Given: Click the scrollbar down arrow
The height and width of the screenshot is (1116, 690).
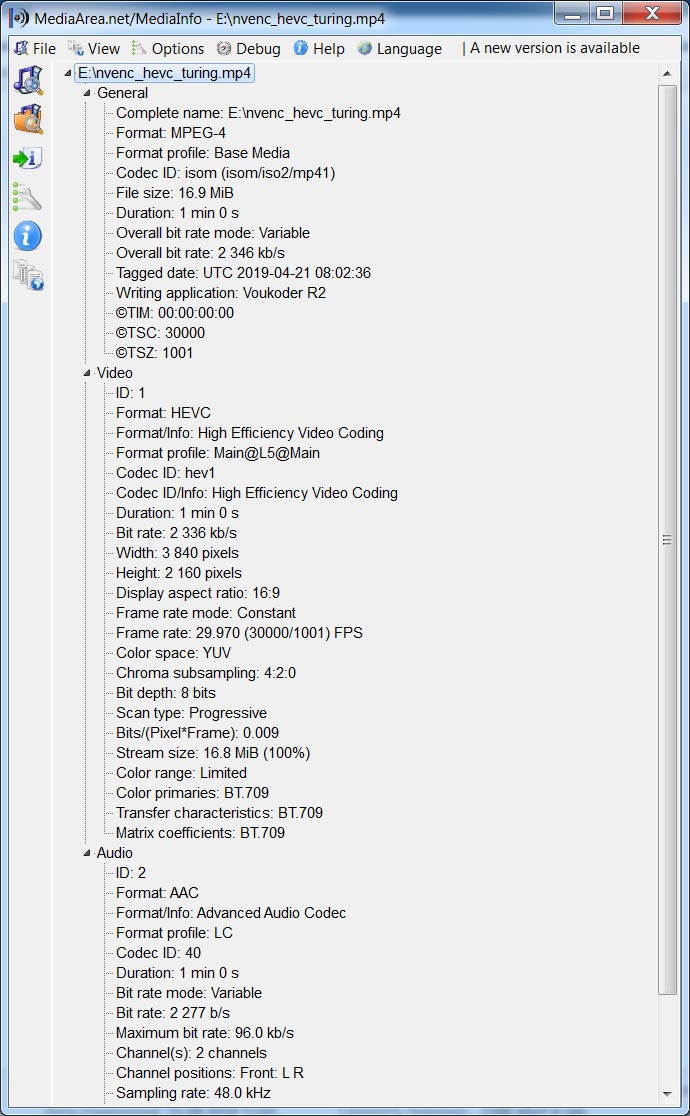Looking at the screenshot, I should click(x=667, y=1093).
